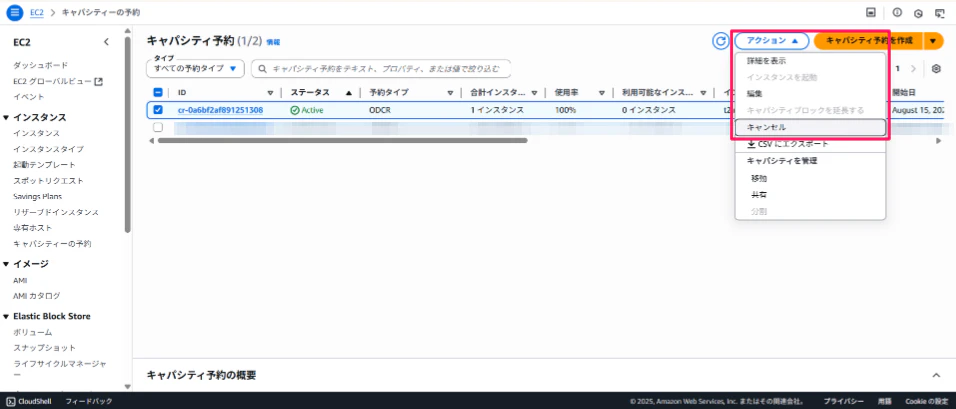The image size is (956, 409).
Task: Select 共有 under キャパシティを管理
Action: [x=810, y=195]
